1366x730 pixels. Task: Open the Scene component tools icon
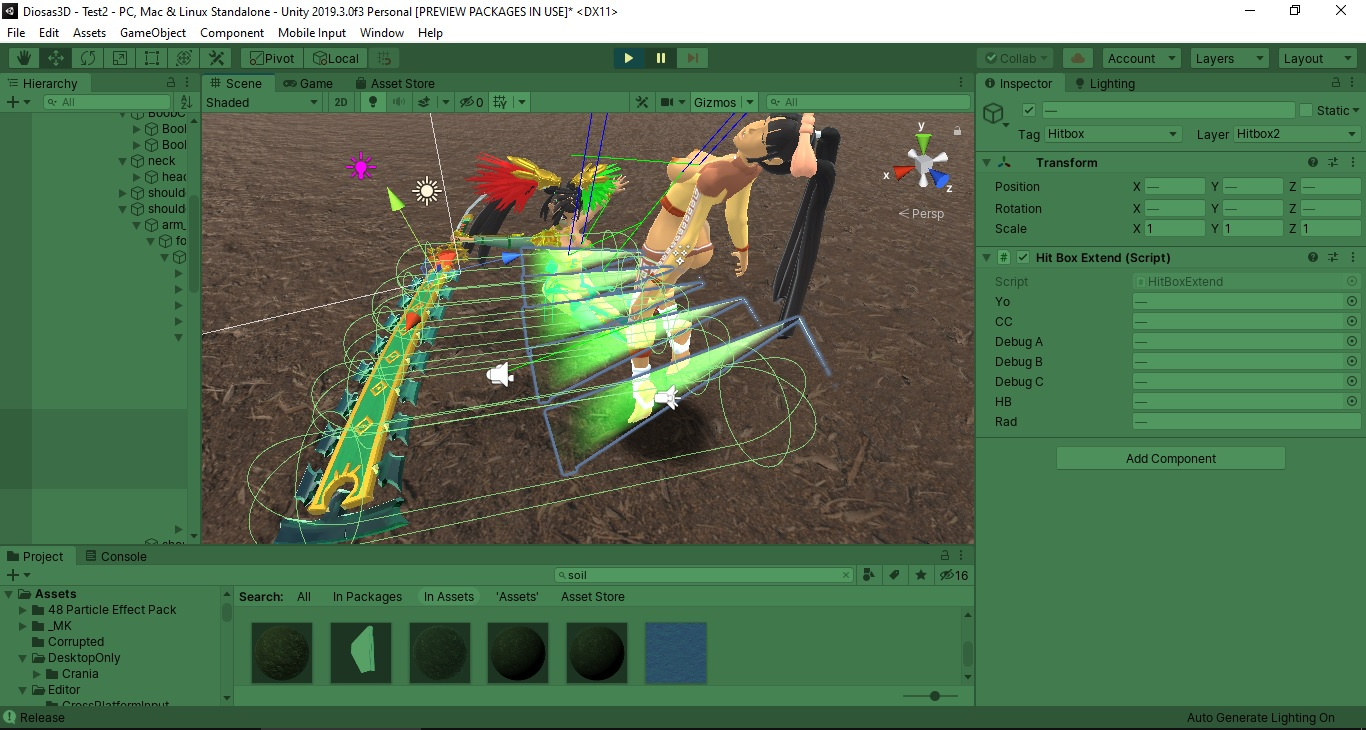click(642, 102)
